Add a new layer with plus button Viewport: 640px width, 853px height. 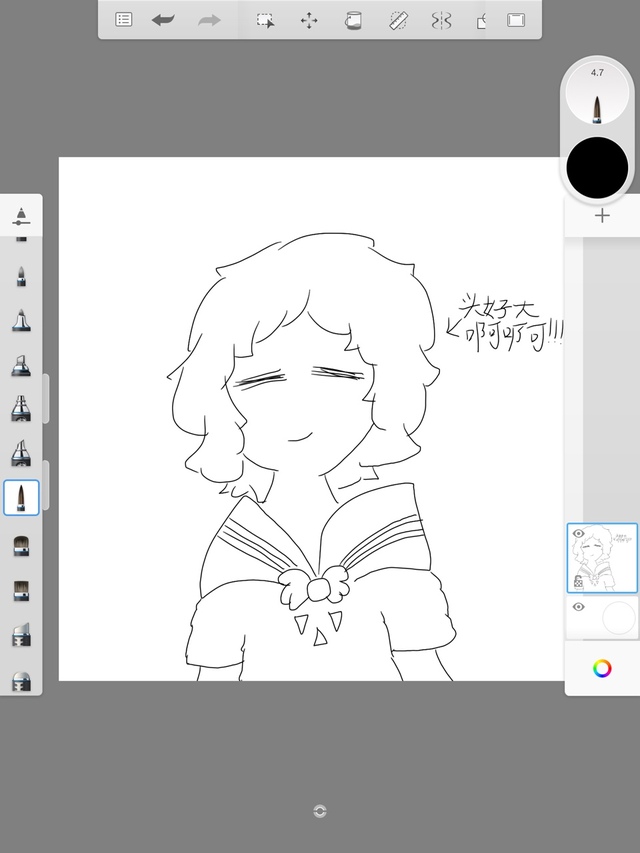point(602,216)
